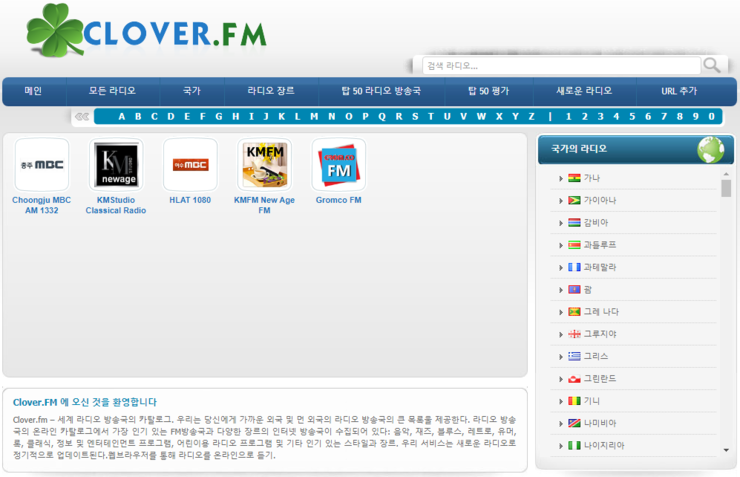Click the 그린란드 flag icon

coord(574,378)
